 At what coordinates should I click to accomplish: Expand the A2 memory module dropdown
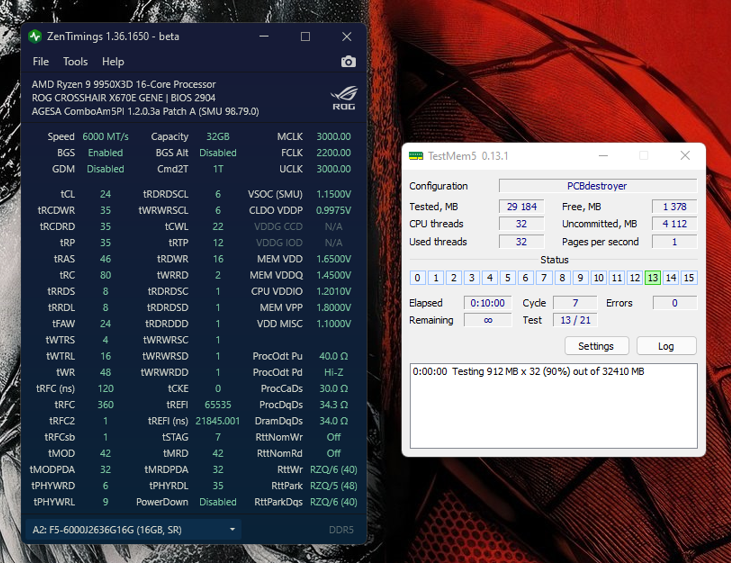pyautogui.click(x=232, y=529)
